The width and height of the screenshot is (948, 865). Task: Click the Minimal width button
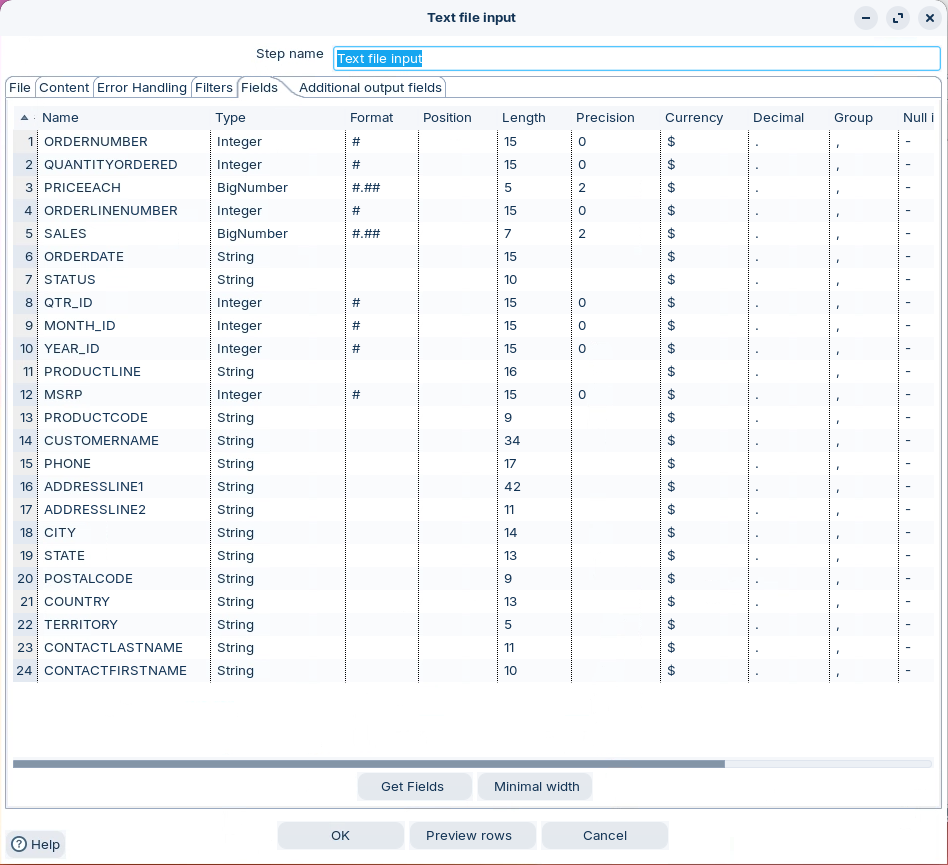pyautogui.click(x=536, y=787)
